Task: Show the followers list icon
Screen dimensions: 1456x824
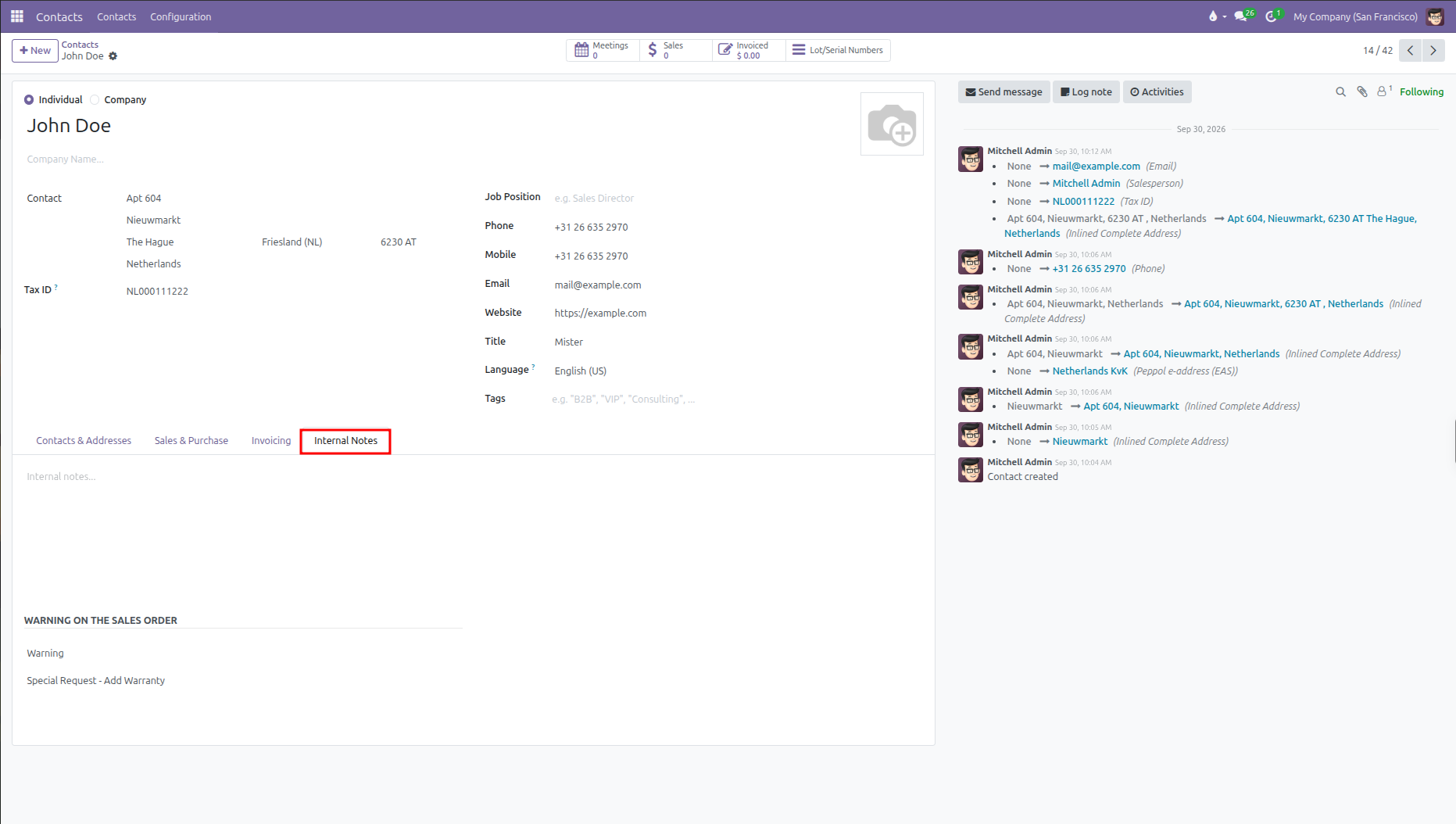Action: pyautogui.click(x=1384, y=91)
